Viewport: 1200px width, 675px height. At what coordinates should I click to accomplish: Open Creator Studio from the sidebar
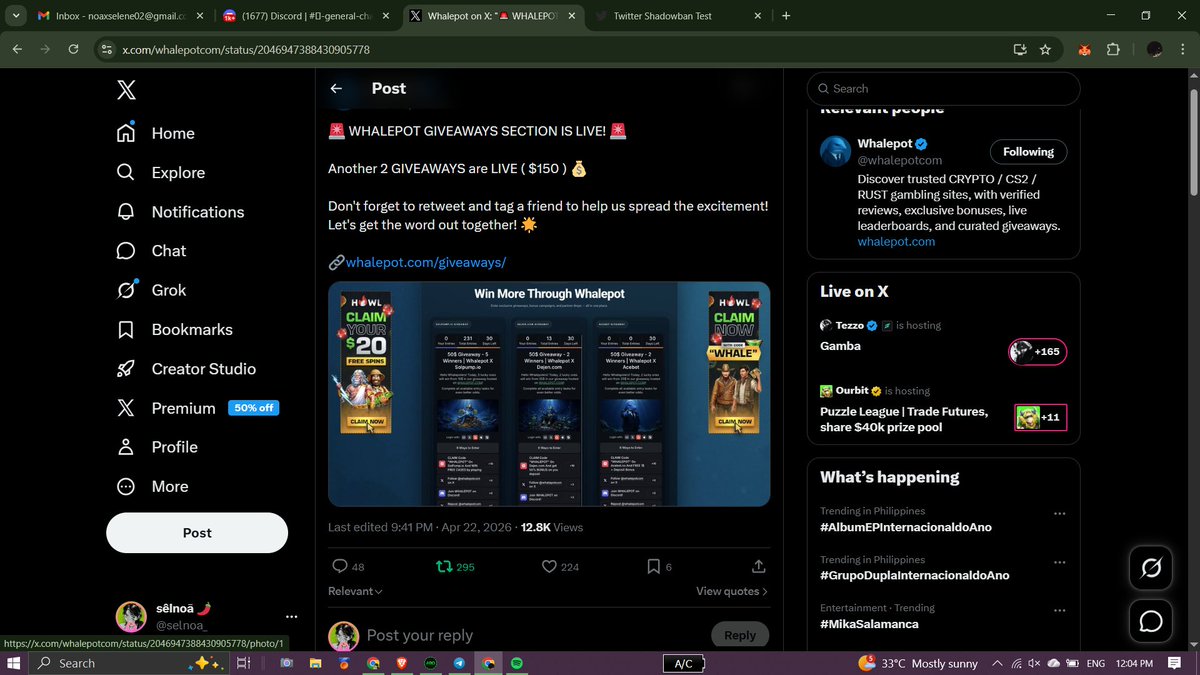[186, 368]
